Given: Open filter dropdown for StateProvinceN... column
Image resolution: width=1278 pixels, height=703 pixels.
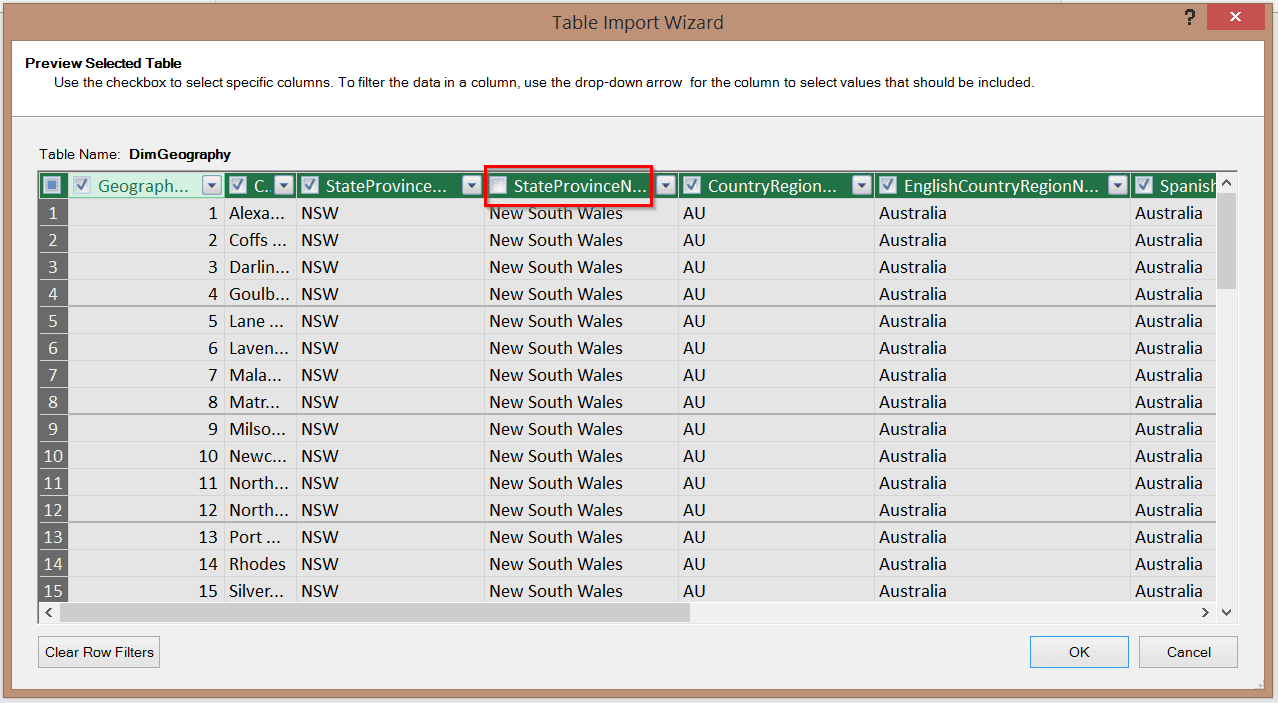Looking at the screenshot, I should (x=666, y=185).
